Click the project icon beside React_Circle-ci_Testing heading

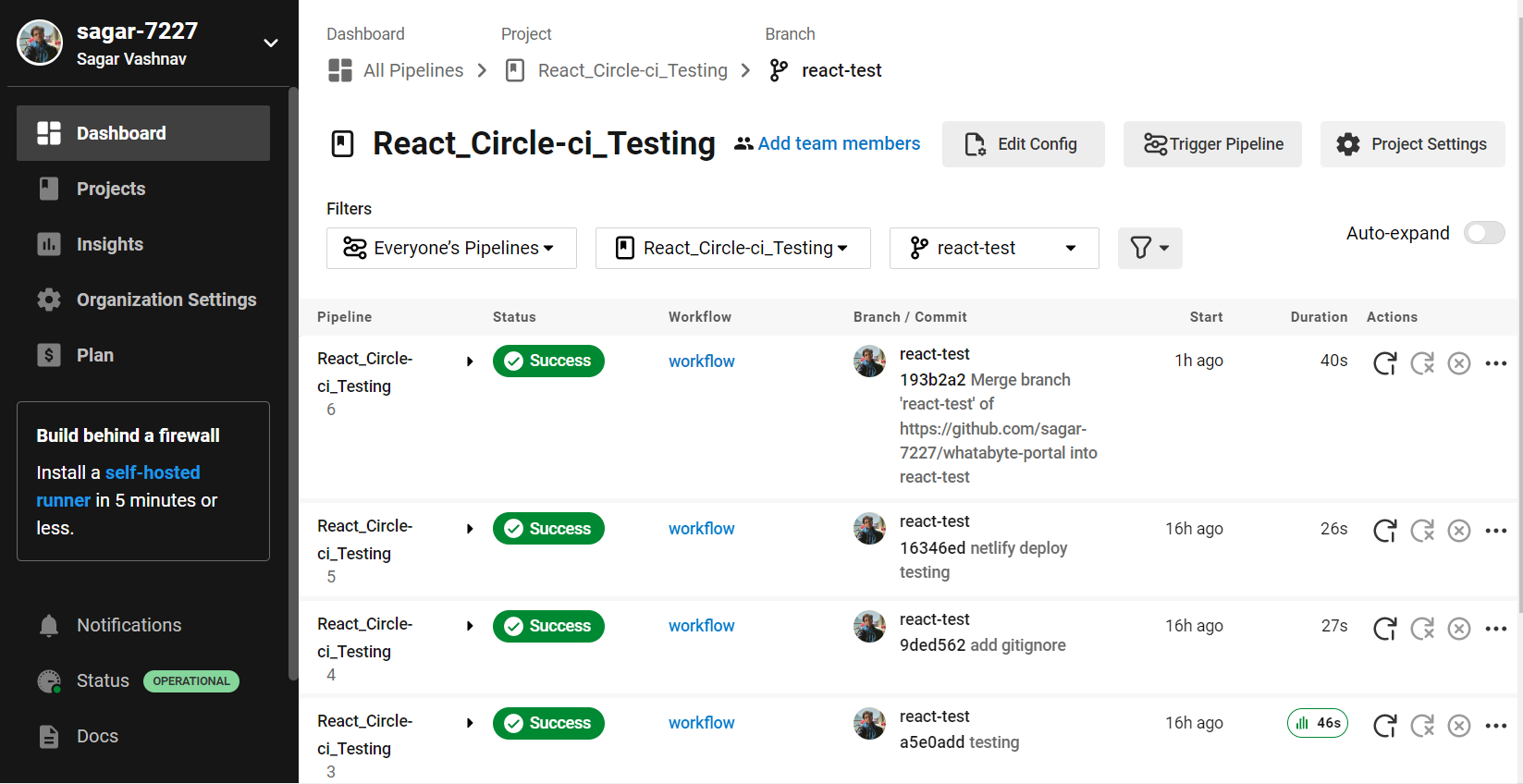click(343, 144)
